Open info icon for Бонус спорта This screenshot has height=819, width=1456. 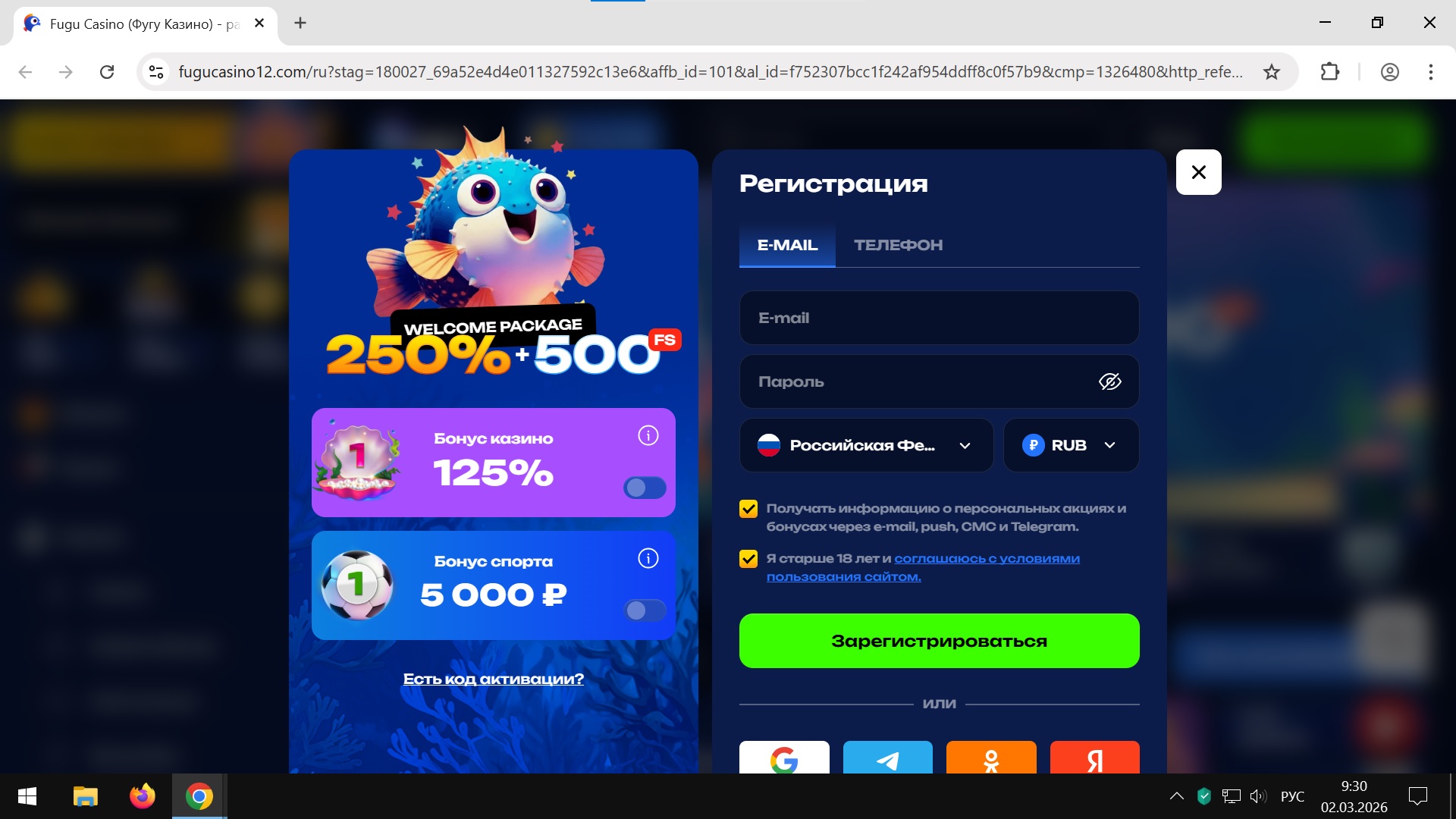click(648, 558)
